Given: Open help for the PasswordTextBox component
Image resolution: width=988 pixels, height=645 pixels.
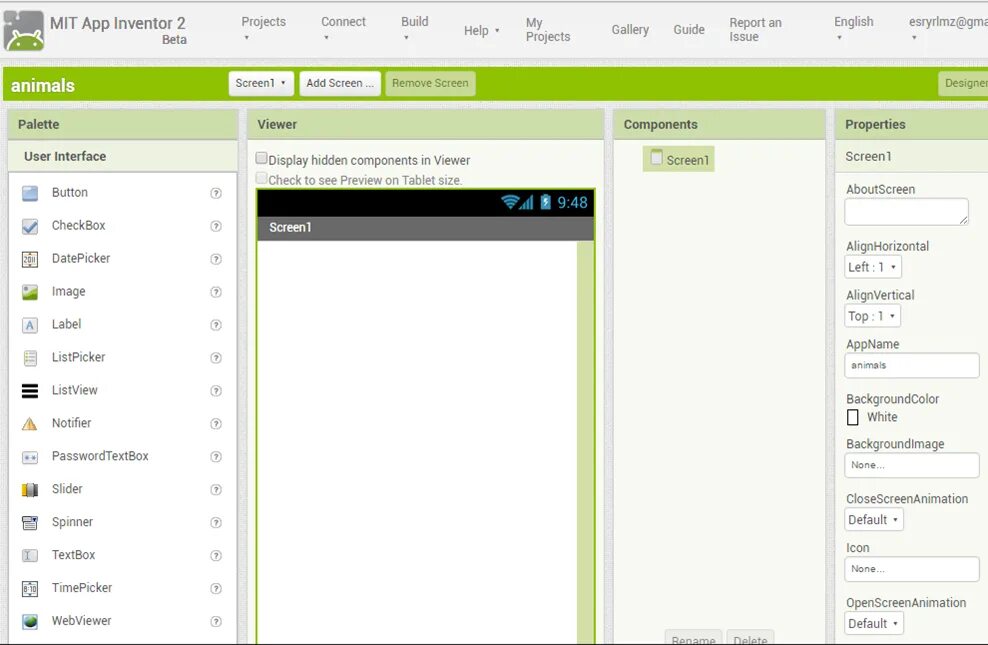Looking at the screenshot, I should point(215,457).
